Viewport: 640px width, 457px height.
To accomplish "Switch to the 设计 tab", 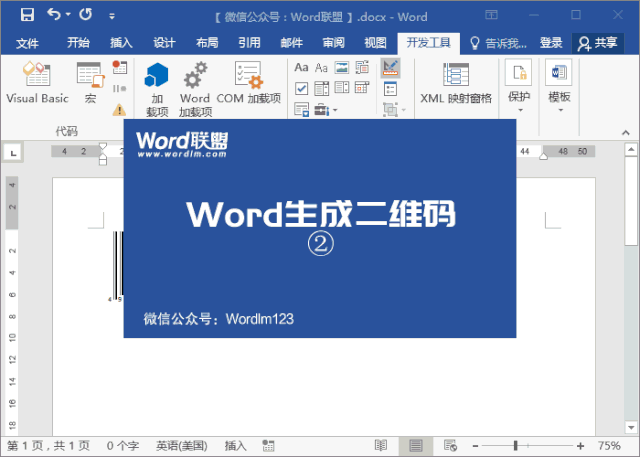I will tap(164, 43).
